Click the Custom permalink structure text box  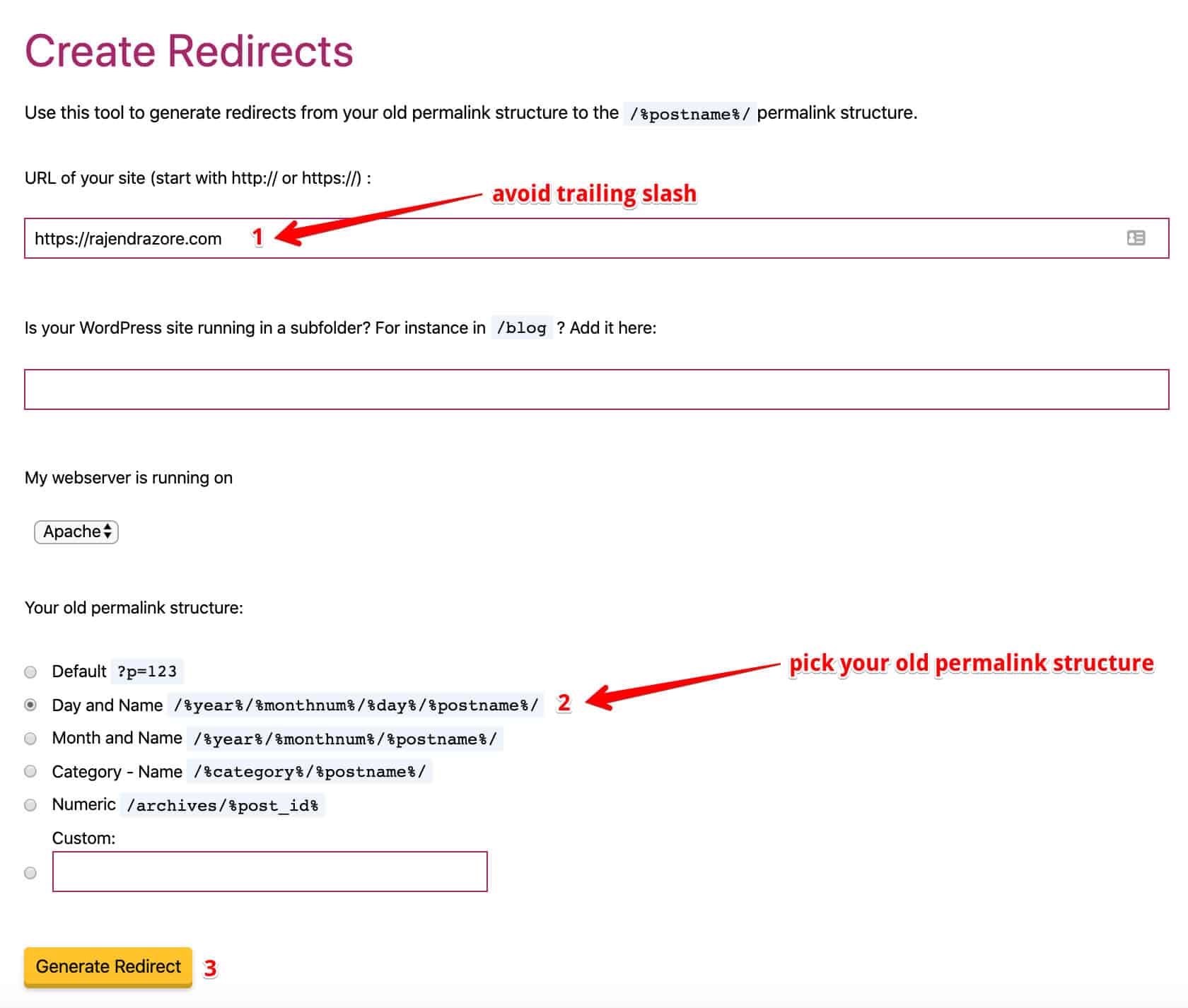[x=269, y=871]
